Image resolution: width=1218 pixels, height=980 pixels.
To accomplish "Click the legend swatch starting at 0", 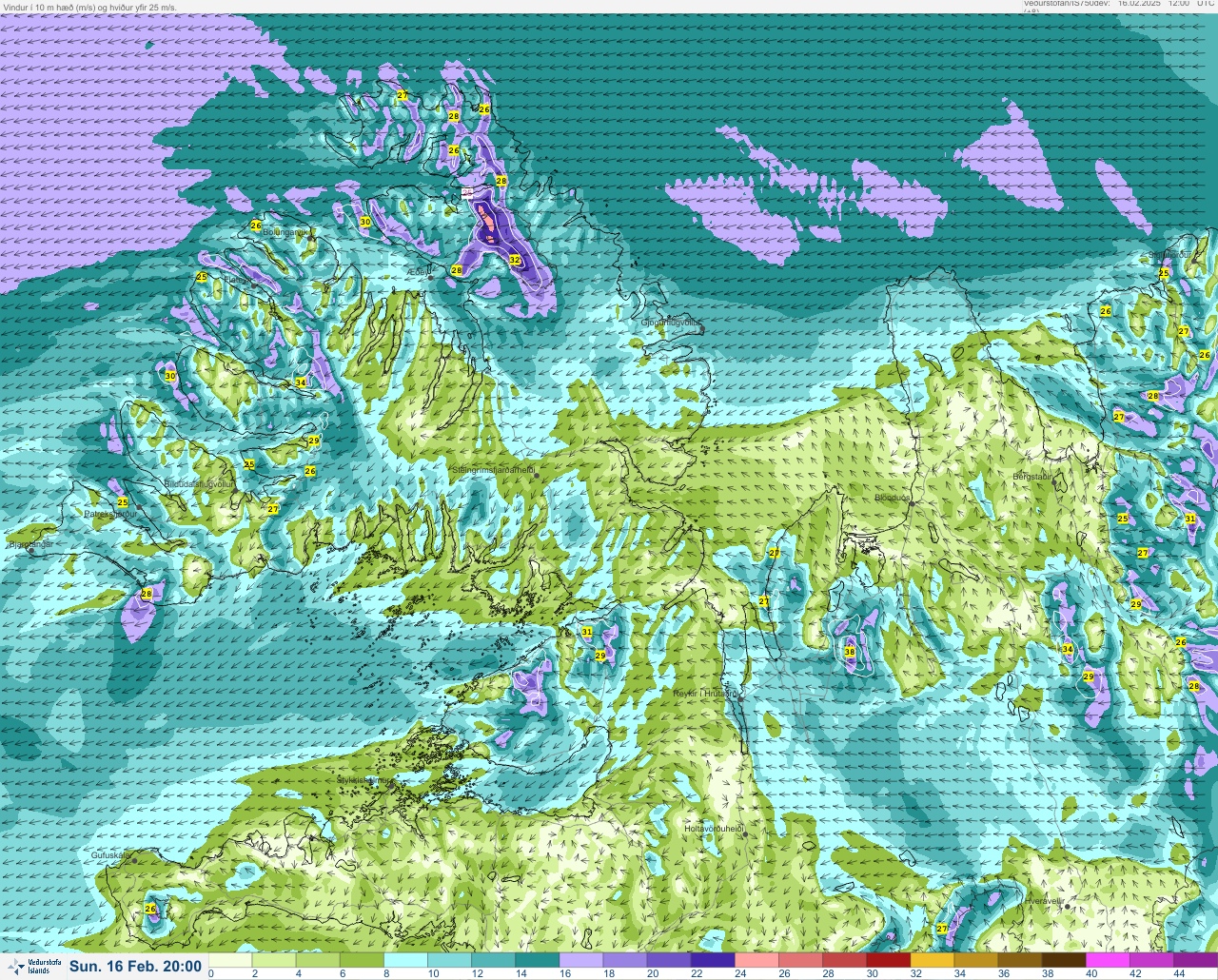I will 228,960.
